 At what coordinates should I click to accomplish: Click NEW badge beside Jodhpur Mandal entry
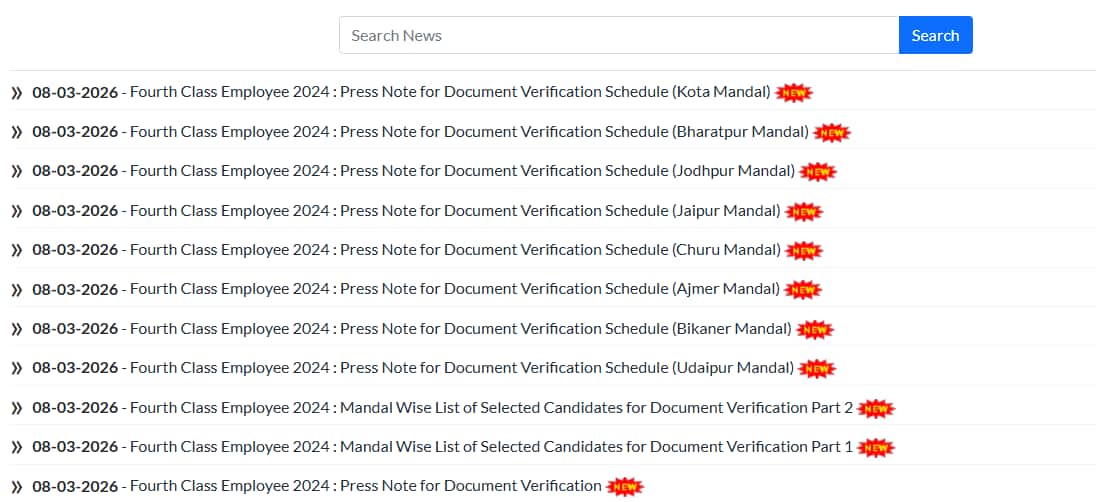818,172
